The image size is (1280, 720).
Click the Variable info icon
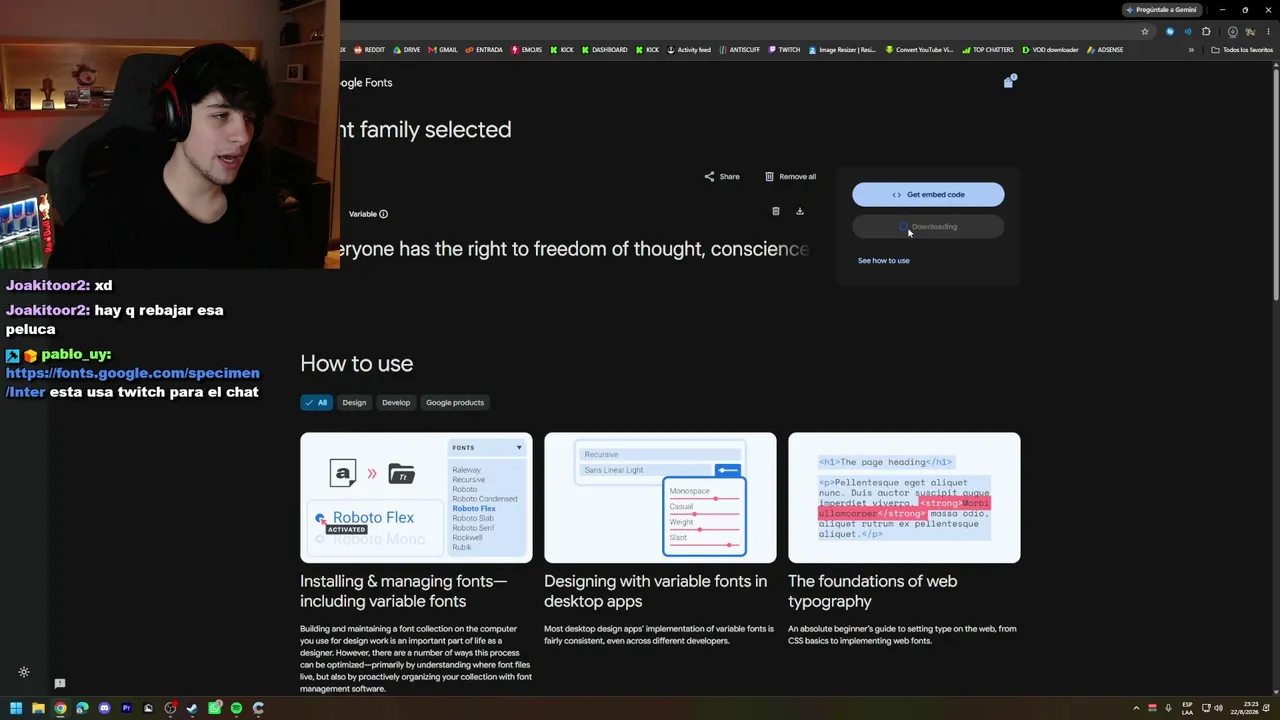[x=383, y=214]
